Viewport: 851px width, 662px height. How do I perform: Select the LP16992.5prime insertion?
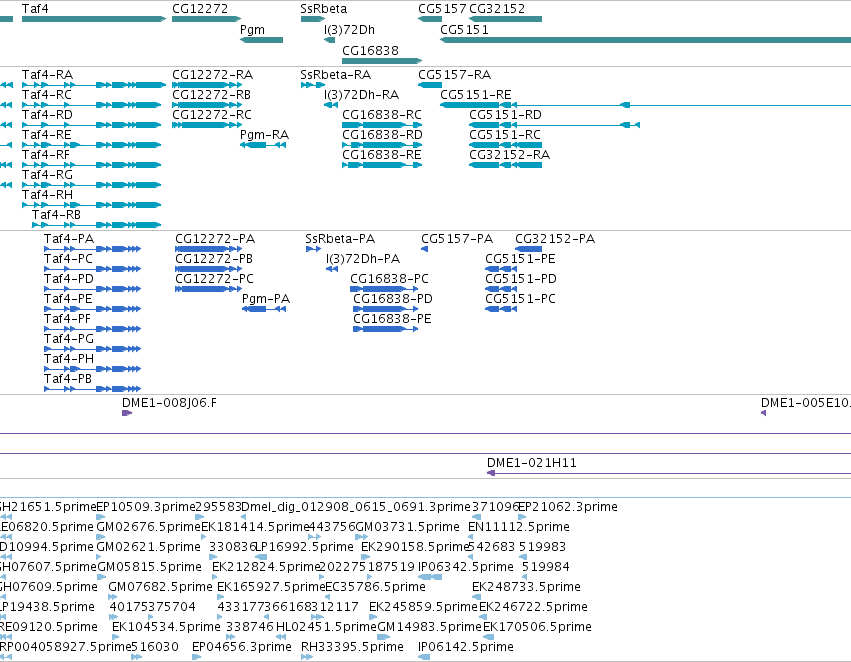pos(261,557)
